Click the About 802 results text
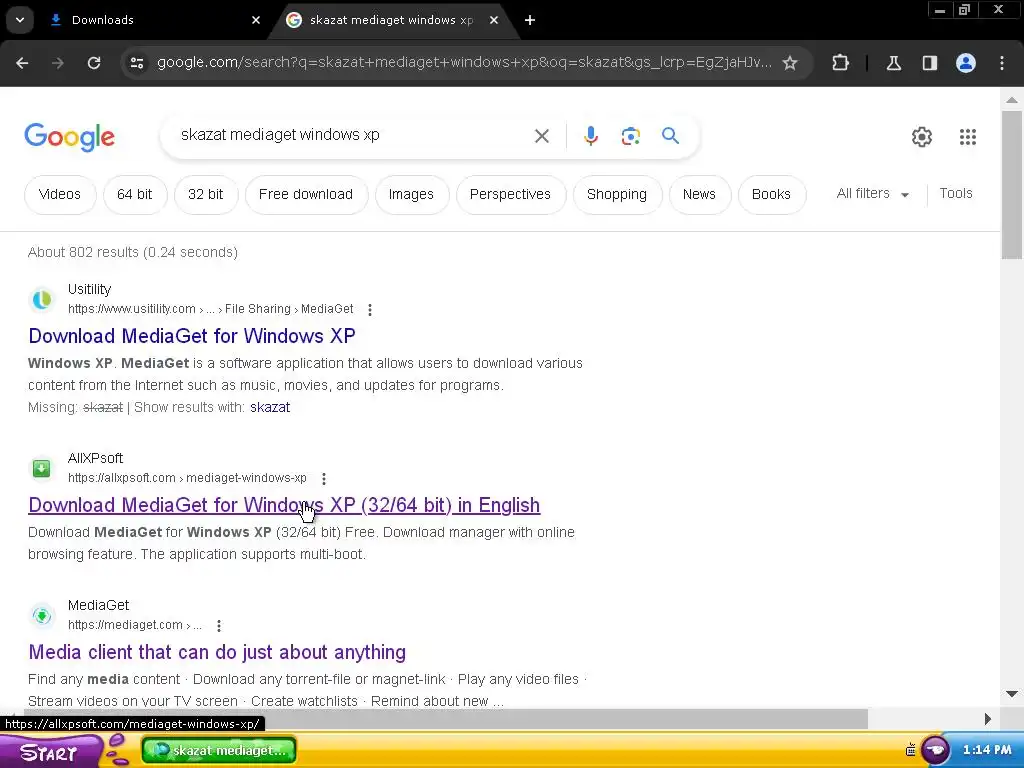Viewport: 1024px width, 768px height. (x=133, y=252)
